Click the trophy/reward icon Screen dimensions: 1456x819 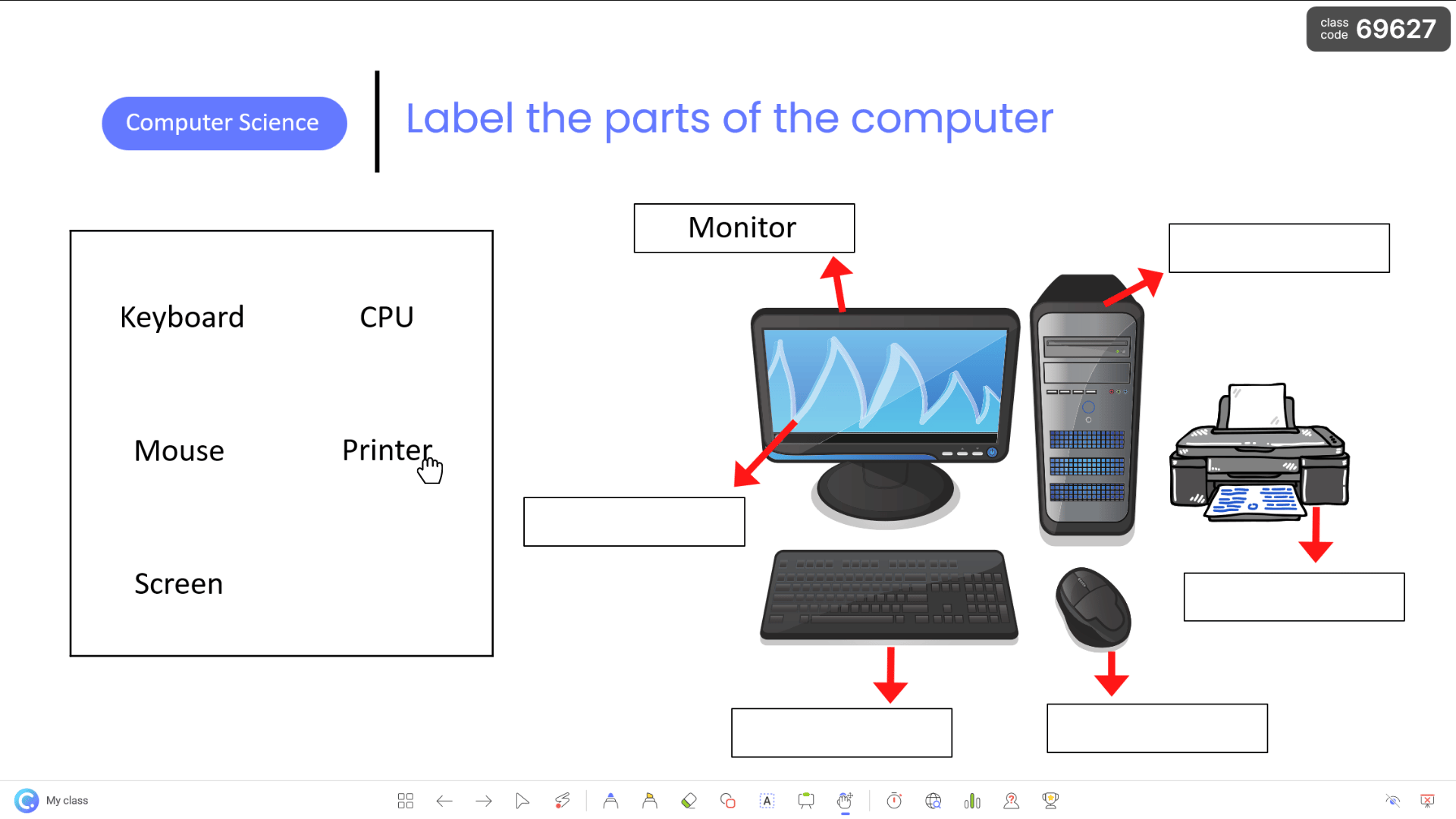tap(1050, 800)
